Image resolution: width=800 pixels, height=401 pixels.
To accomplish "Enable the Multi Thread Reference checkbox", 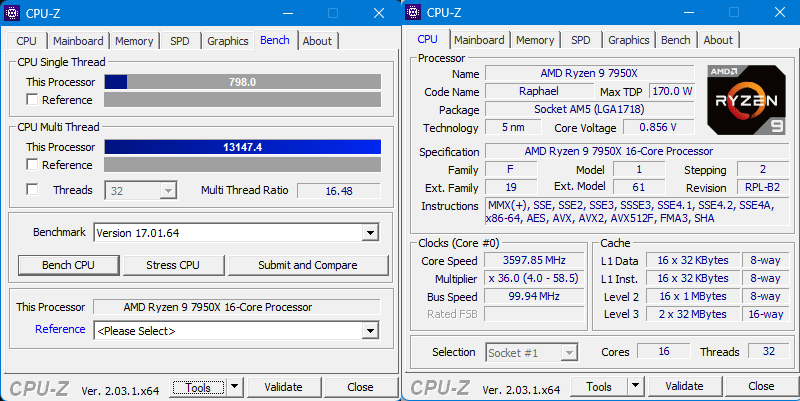I will pyautogui.click(x=32, y=164).
